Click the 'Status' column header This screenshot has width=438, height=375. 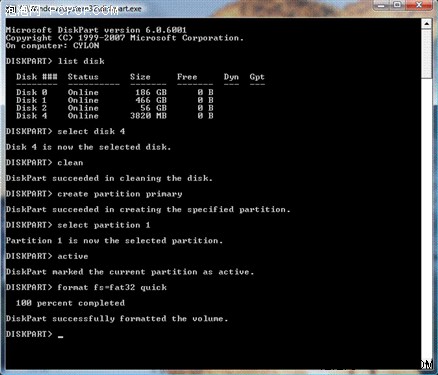(83, 77)
